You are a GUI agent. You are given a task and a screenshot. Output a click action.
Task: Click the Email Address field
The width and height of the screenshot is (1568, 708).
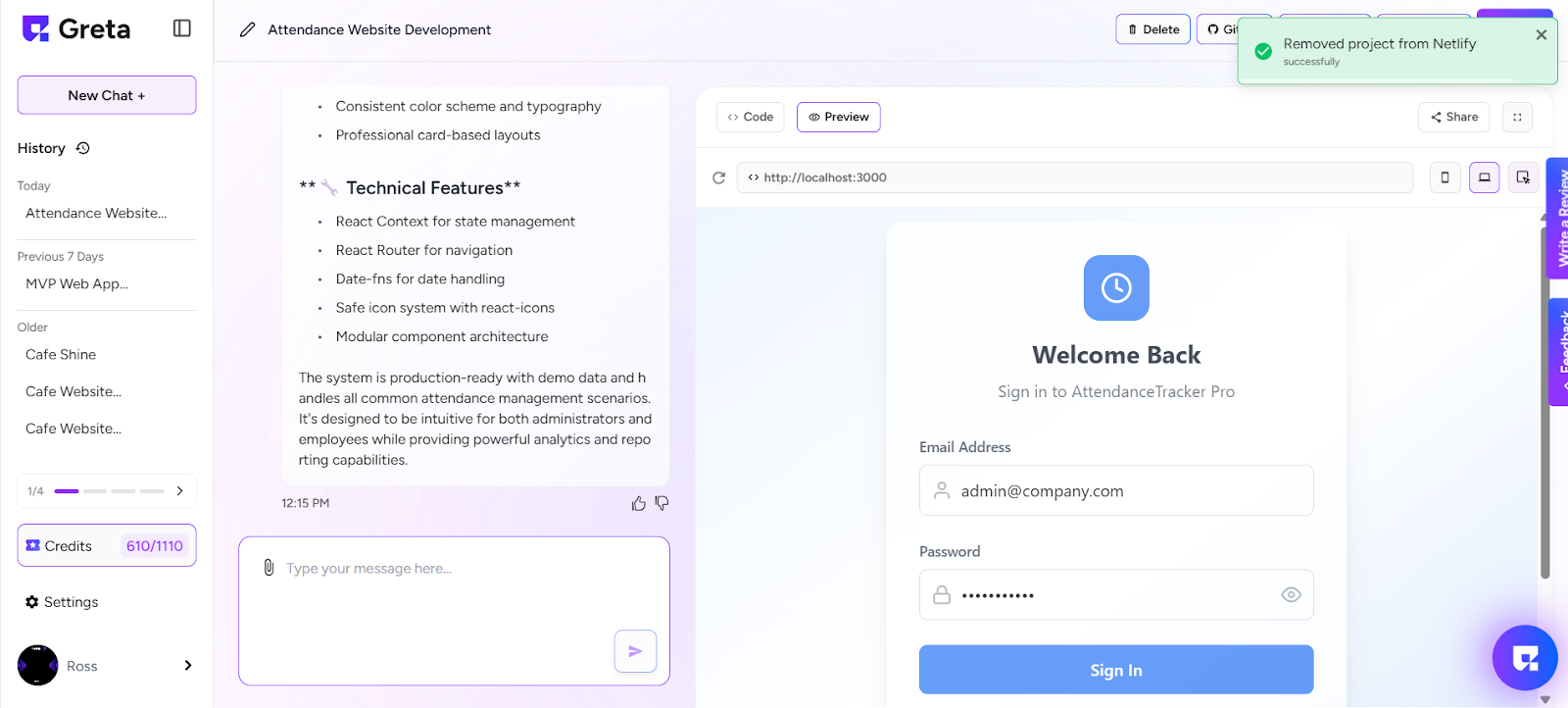click(1116, 490)
